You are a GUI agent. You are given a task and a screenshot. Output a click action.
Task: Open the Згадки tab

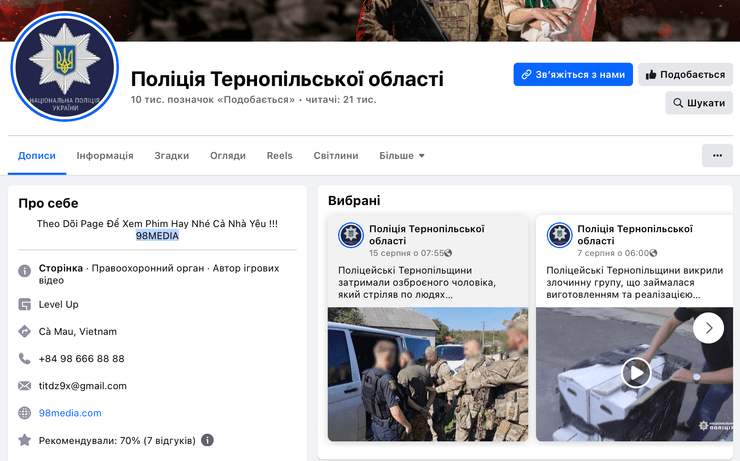(171, 156)
